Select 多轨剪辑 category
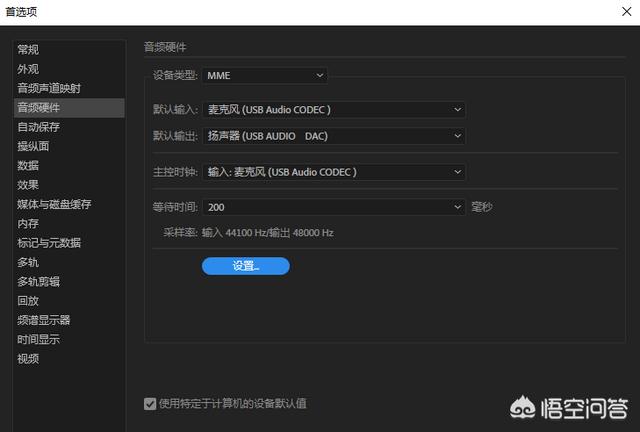The height and width of the screenshot is (432, 640). point(38,281)
